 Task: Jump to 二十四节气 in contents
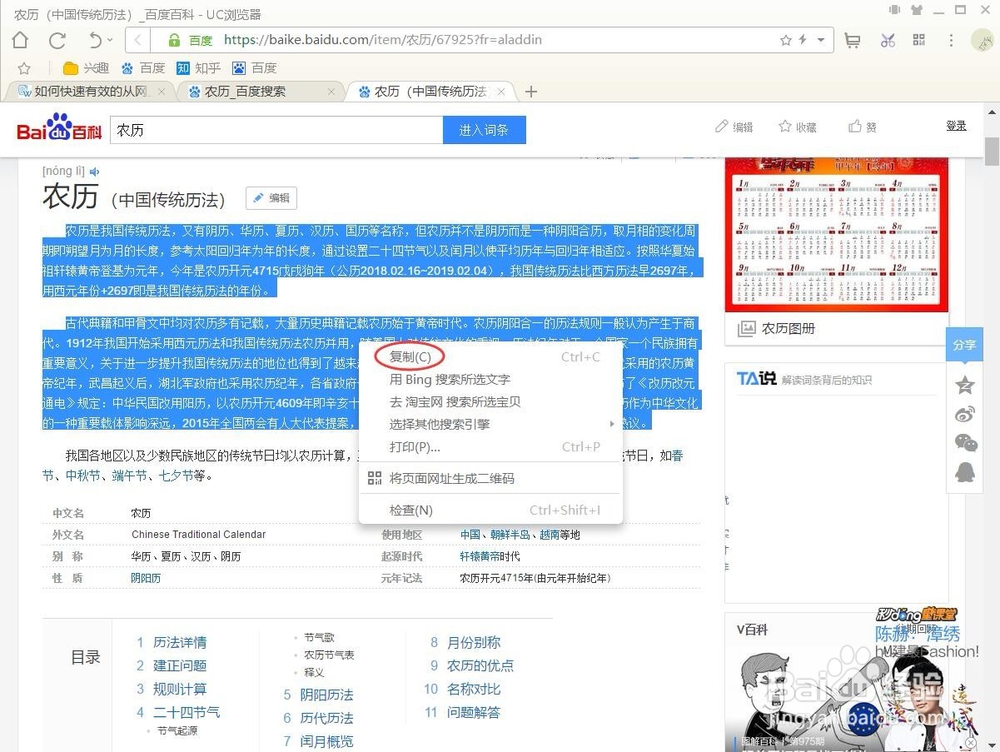(x=187, y=712)
